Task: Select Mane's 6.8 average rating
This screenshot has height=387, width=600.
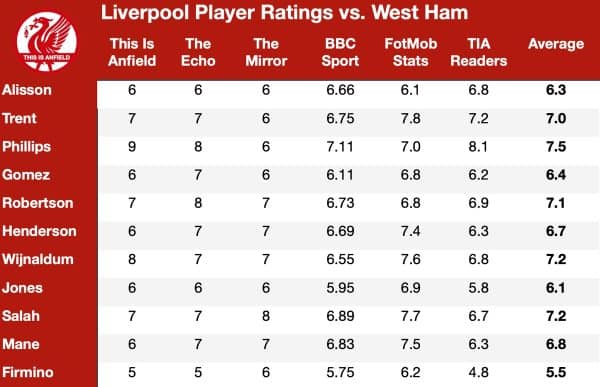Action: coord(556,344)
